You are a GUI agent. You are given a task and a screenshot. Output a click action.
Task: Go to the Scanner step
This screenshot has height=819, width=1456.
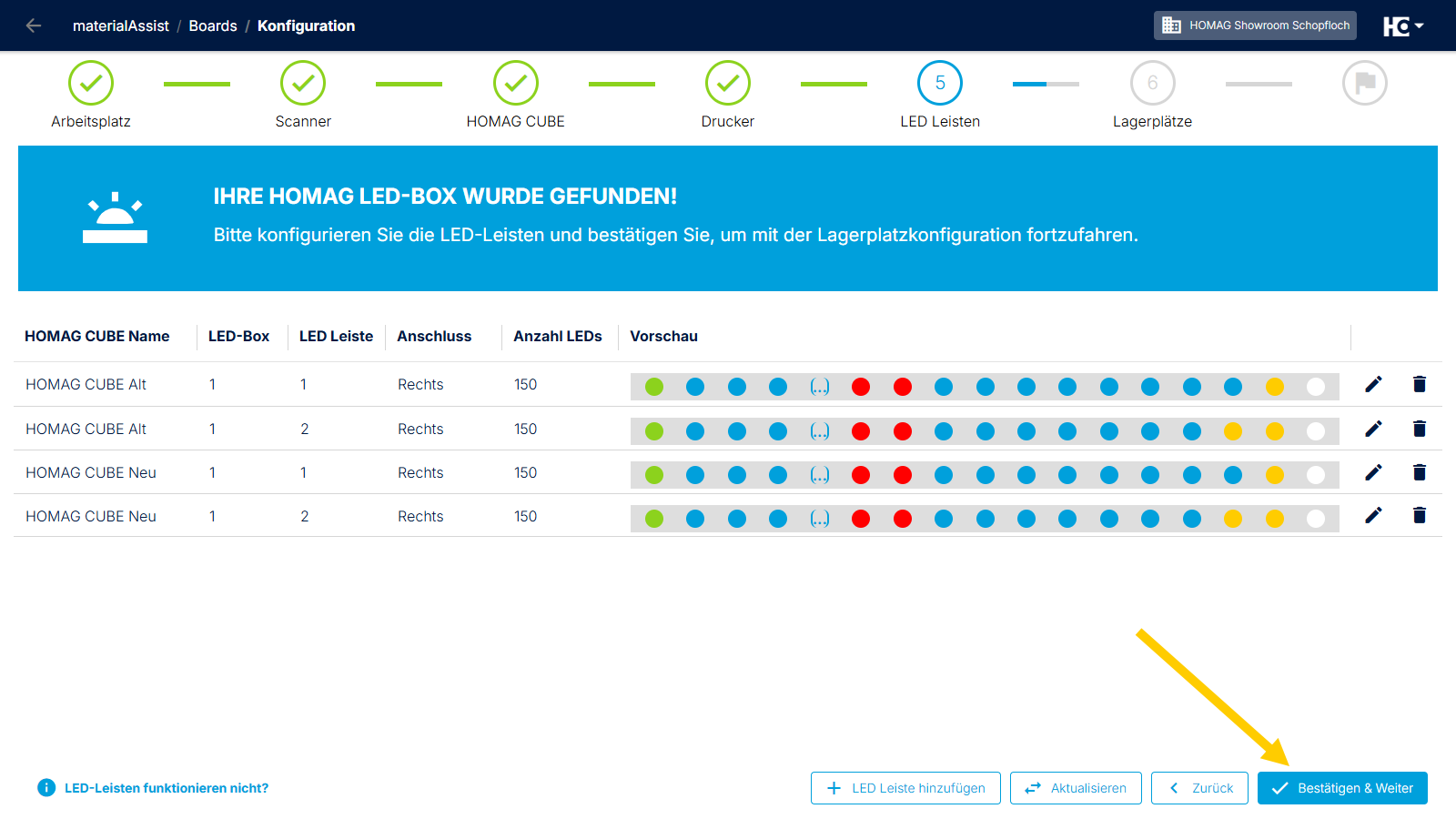(x=303, y=83)
